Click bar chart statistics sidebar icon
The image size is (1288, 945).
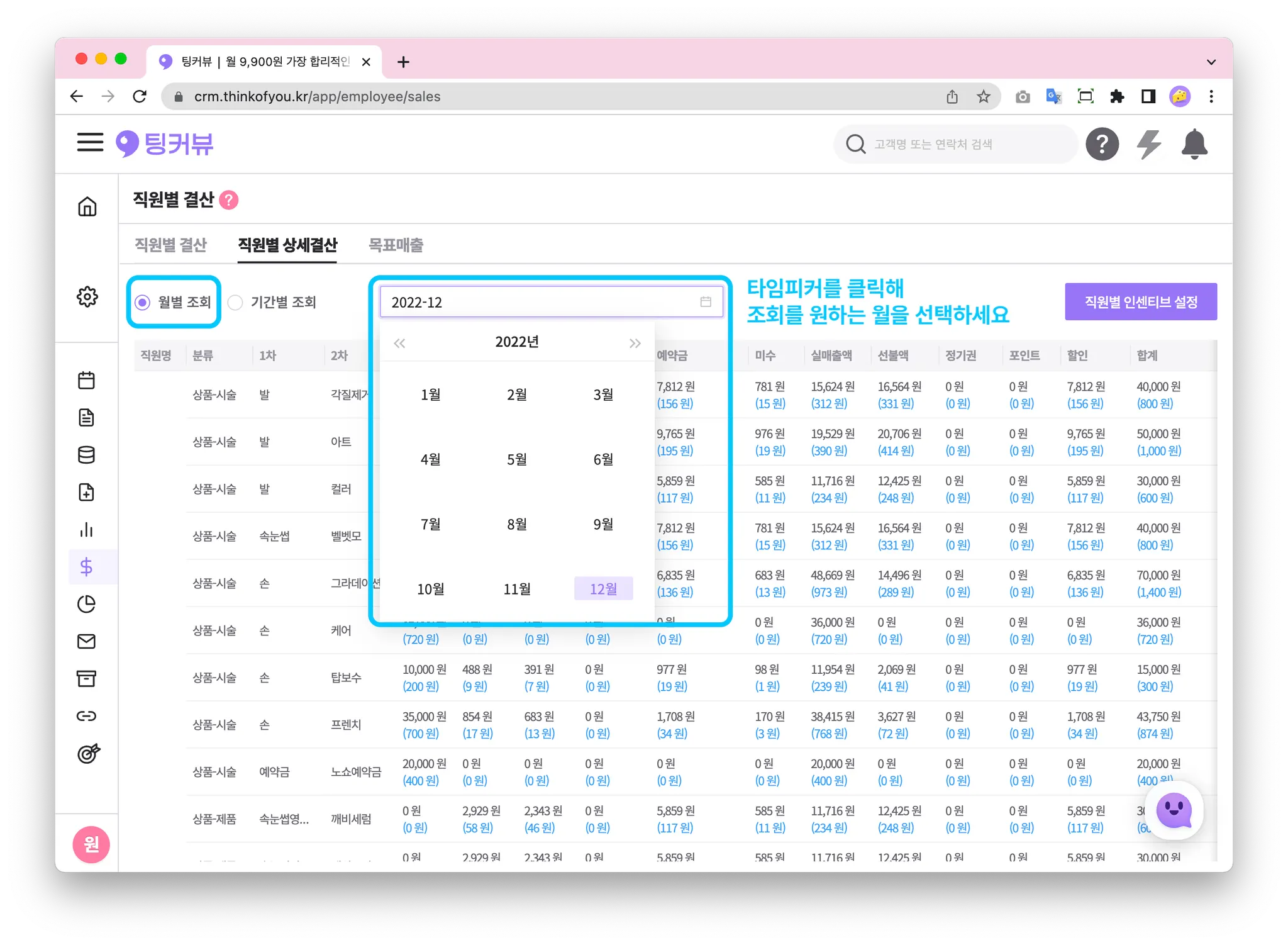86,530
